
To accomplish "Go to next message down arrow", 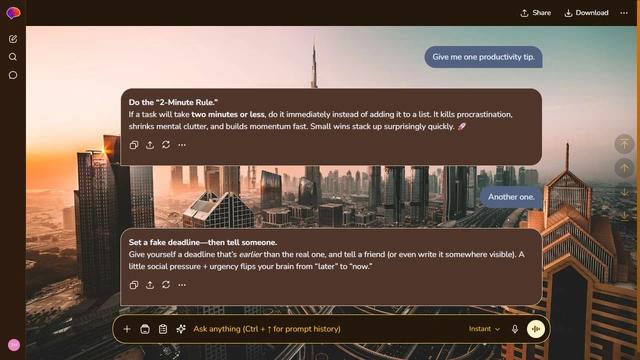I will coord(624,192).
